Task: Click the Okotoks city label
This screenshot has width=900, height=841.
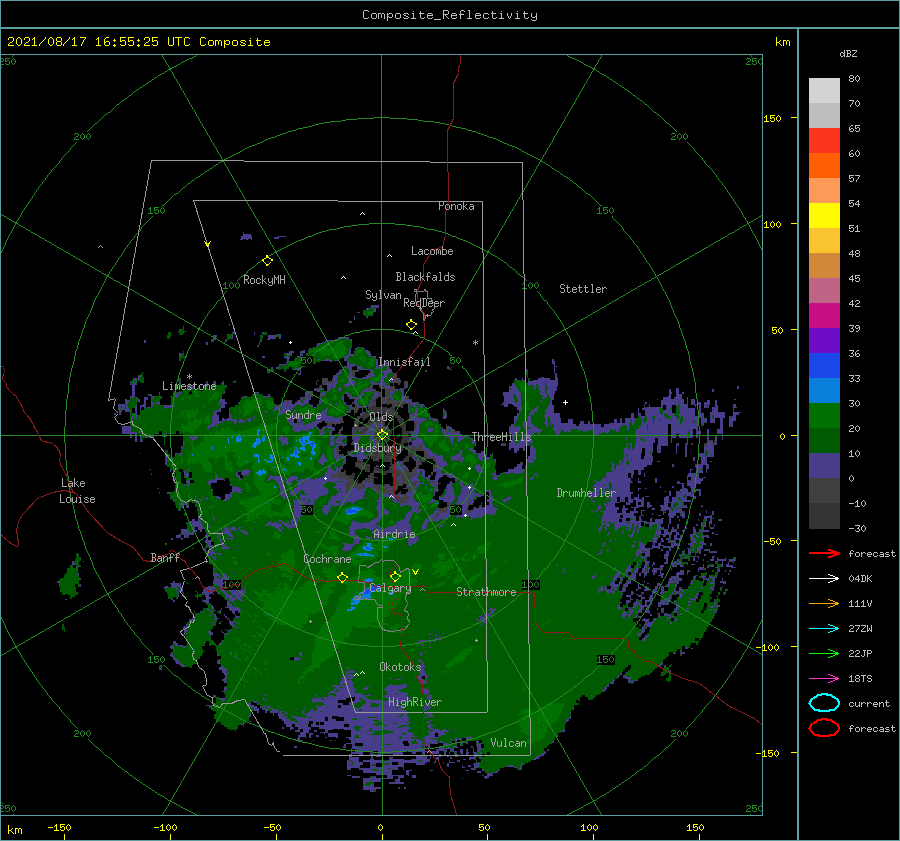Action: 400,666
